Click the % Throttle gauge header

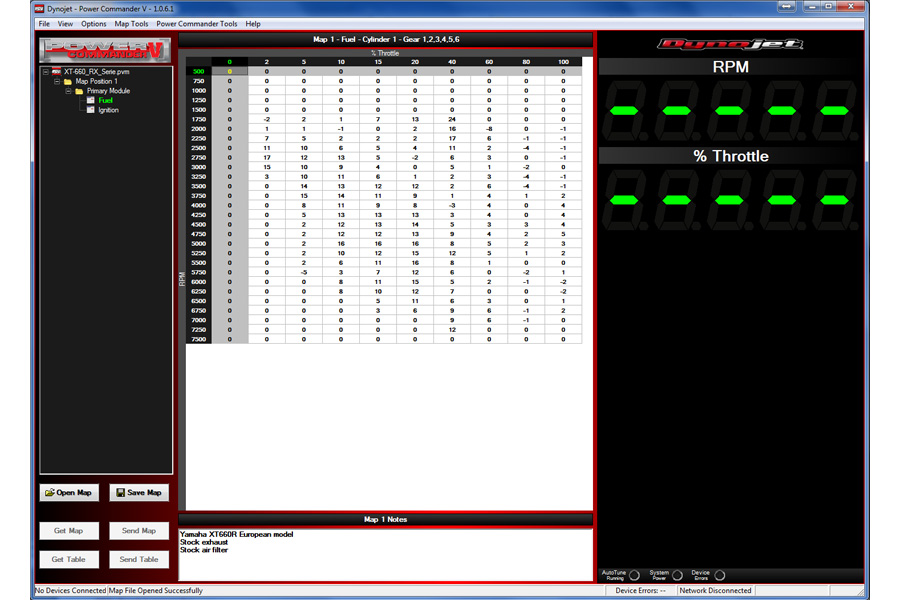click(x=731, y=156)
